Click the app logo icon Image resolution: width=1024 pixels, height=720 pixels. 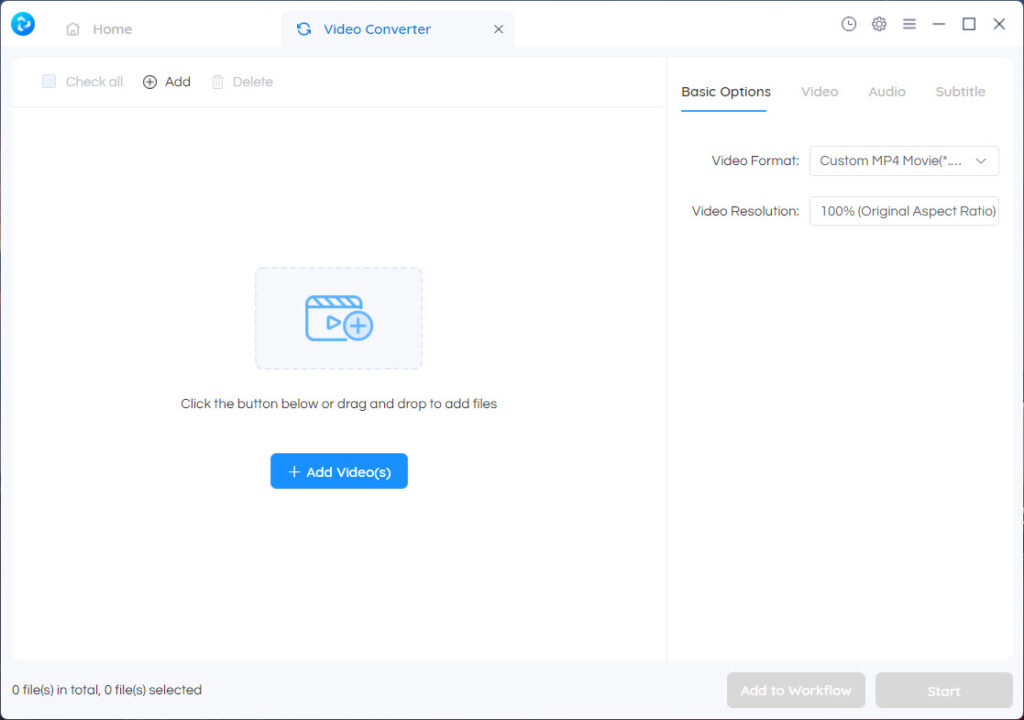[x=23, y=24]
